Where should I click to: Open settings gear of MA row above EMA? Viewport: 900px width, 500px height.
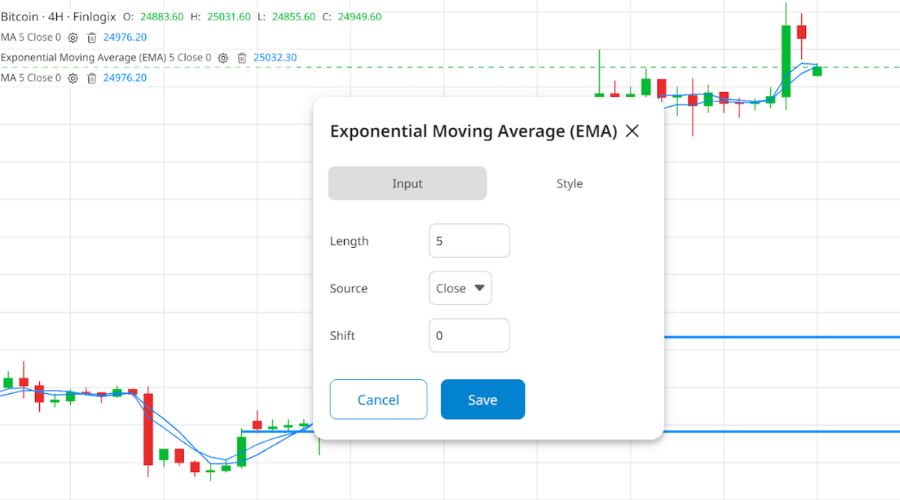pyautogui.click(x=73, y=38)
